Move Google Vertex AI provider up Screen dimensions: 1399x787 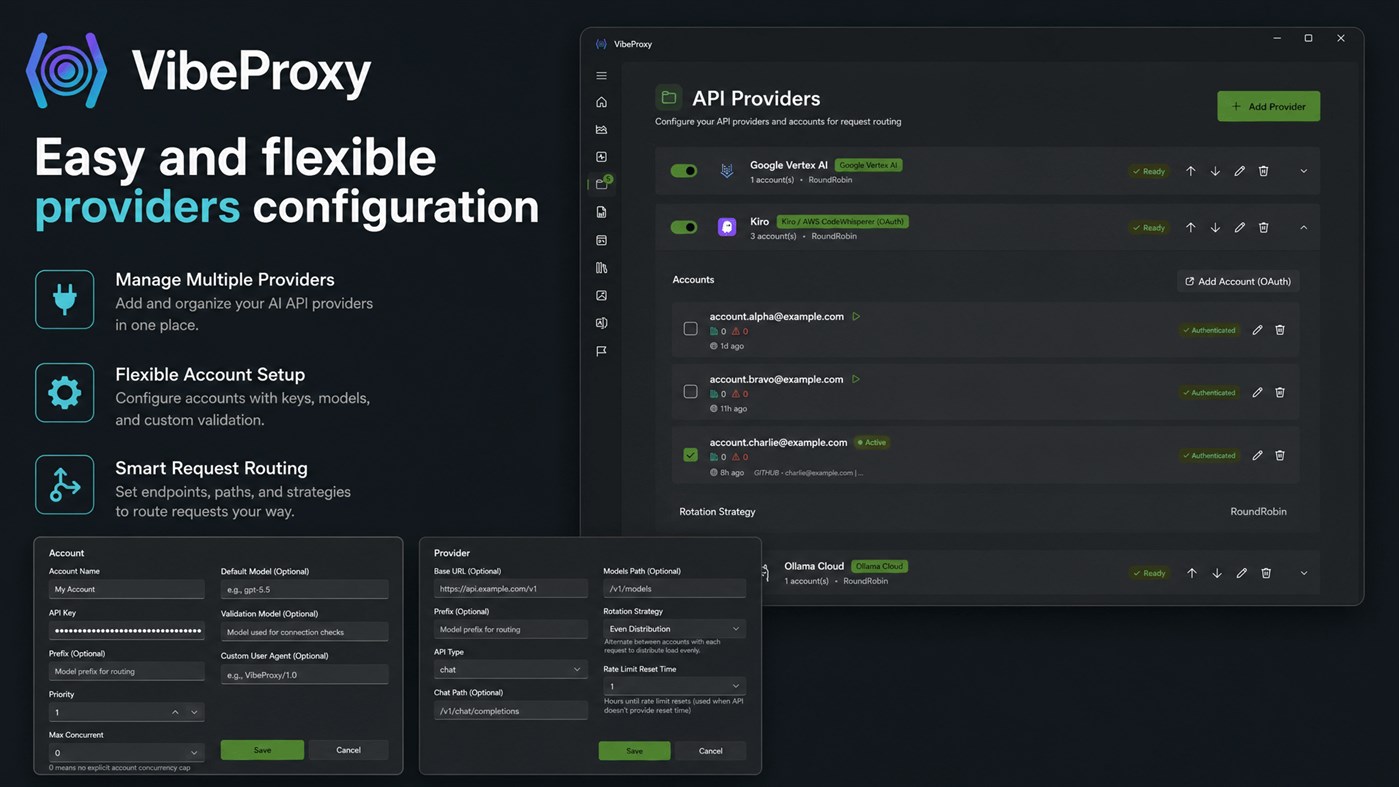[x=1190, y=171]
